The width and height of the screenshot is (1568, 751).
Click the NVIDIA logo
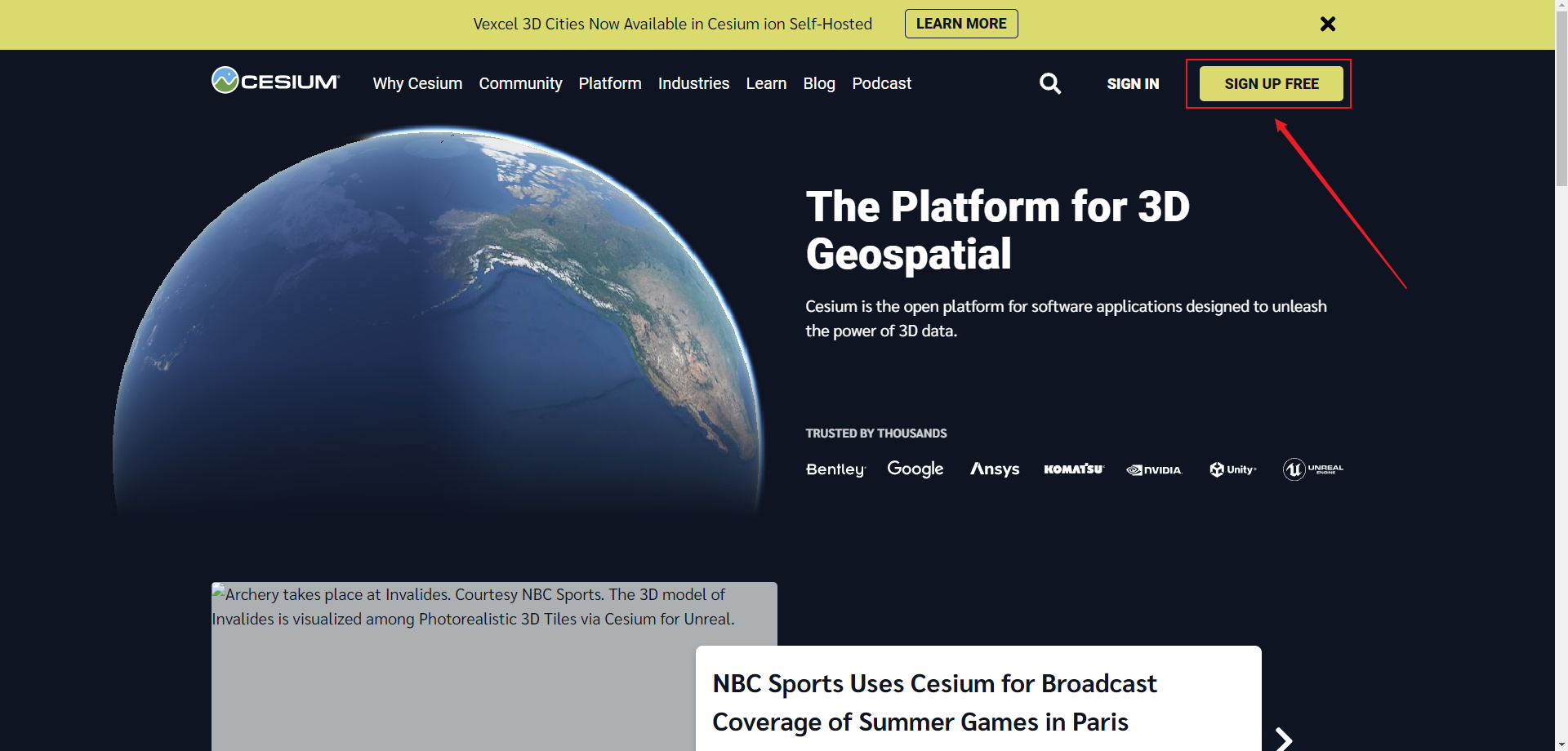pyautogui.click(x=1154, y=469)
